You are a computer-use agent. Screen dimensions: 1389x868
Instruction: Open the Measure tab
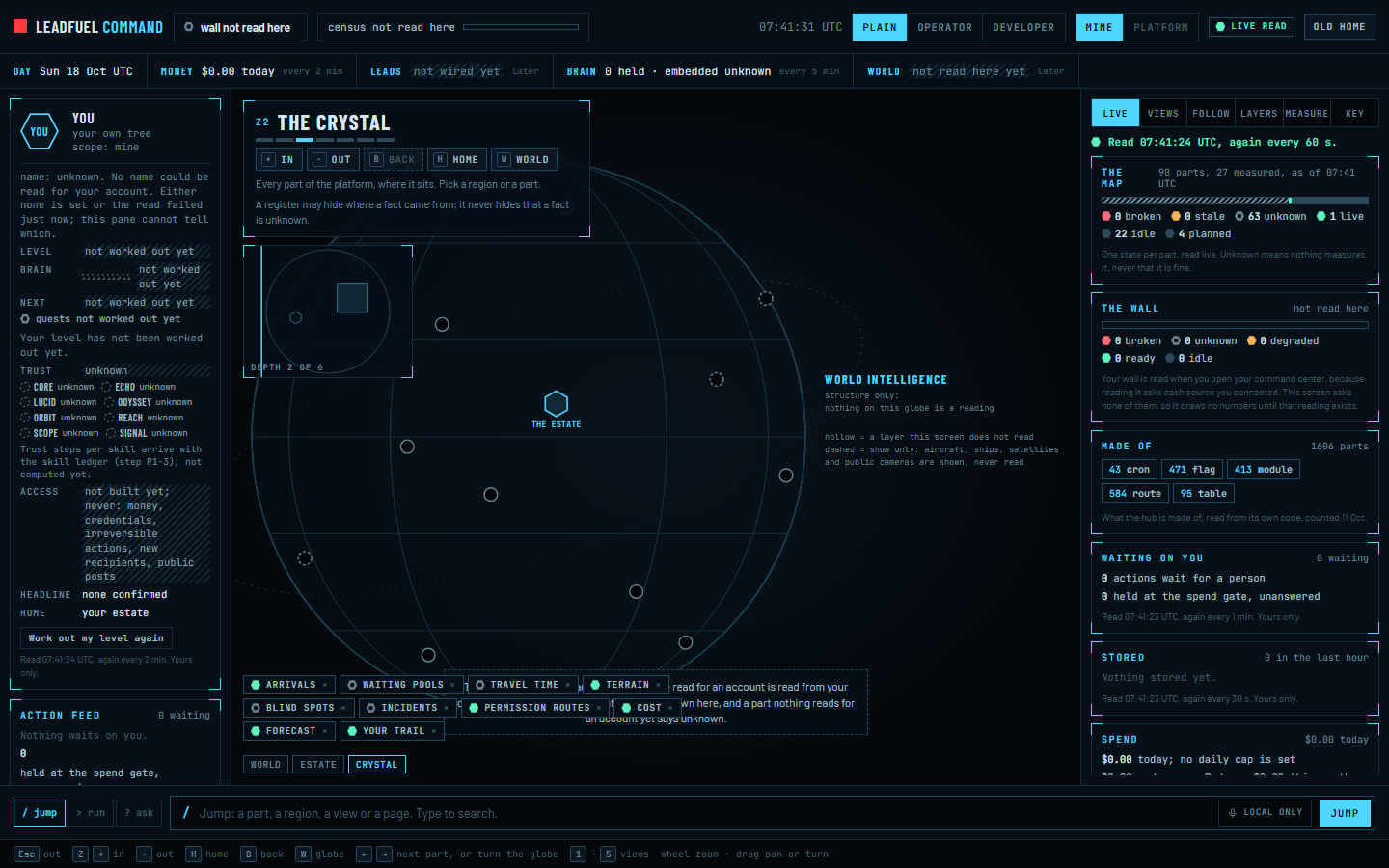[1307, 114]
